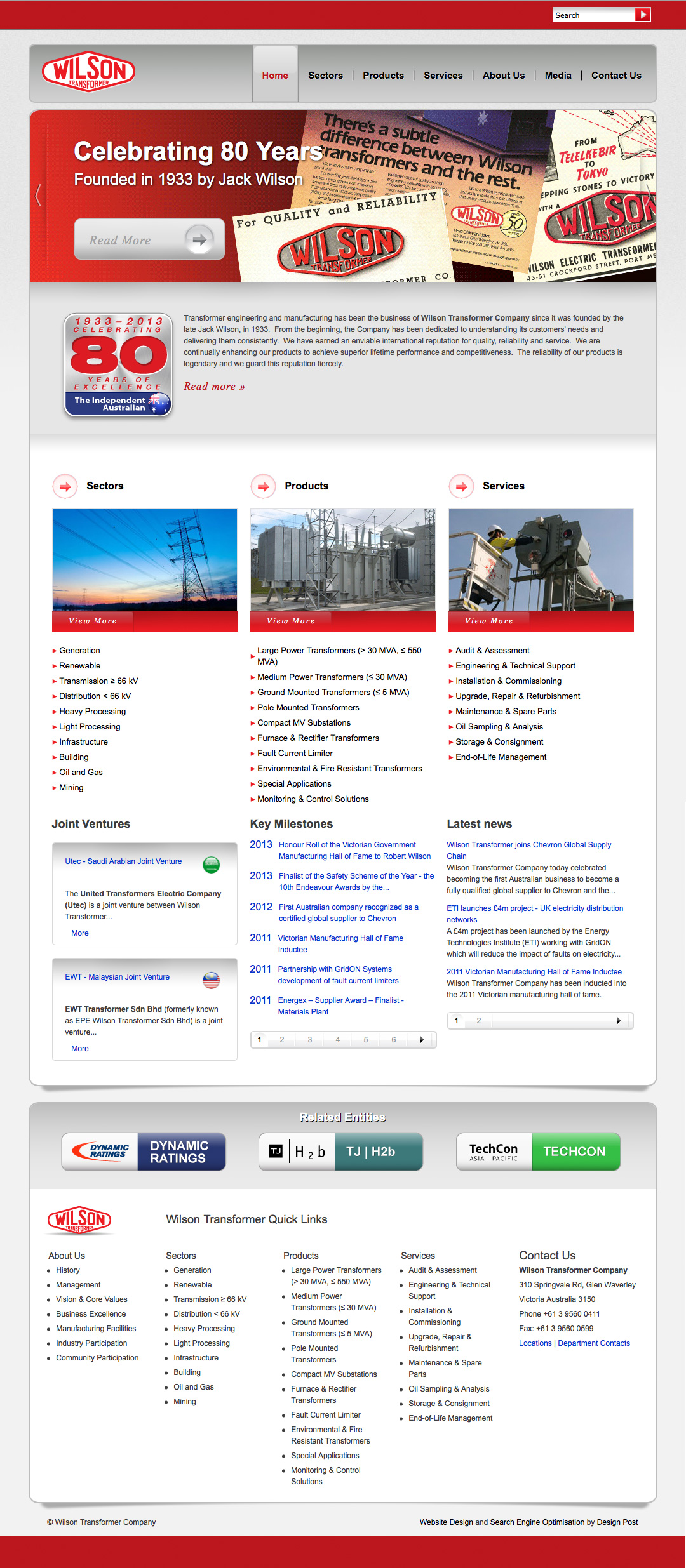Open the Products navigation menu
686x1568 pixels.
(383, 75)
